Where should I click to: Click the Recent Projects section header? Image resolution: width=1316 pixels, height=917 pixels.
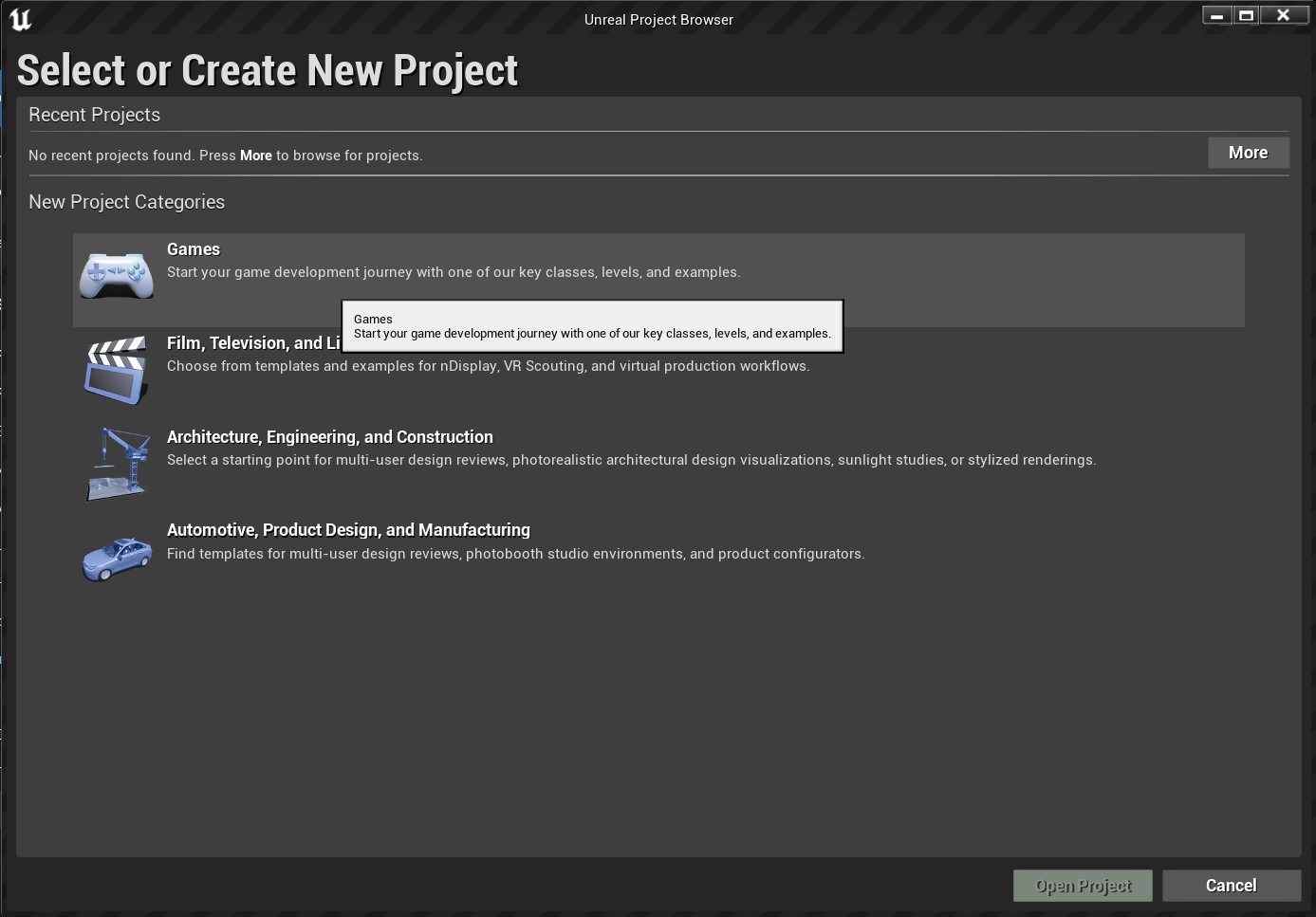point(94,115)
